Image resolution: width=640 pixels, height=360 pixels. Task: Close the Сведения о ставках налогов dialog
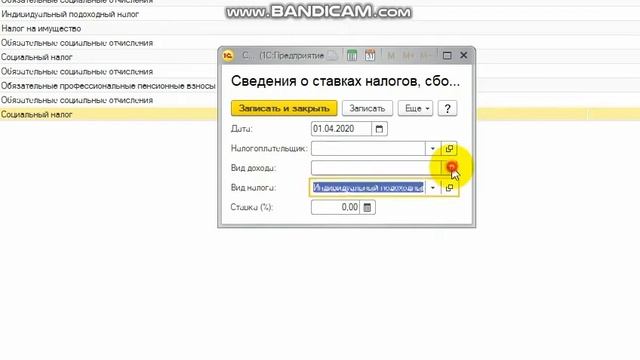tap(464, 55)
